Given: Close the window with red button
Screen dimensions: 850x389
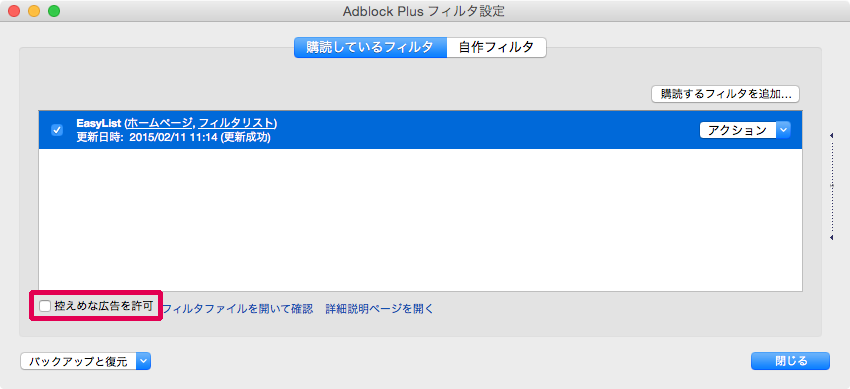Looking at the screenshot, I should pyautogui.click(x=15, y=11).
